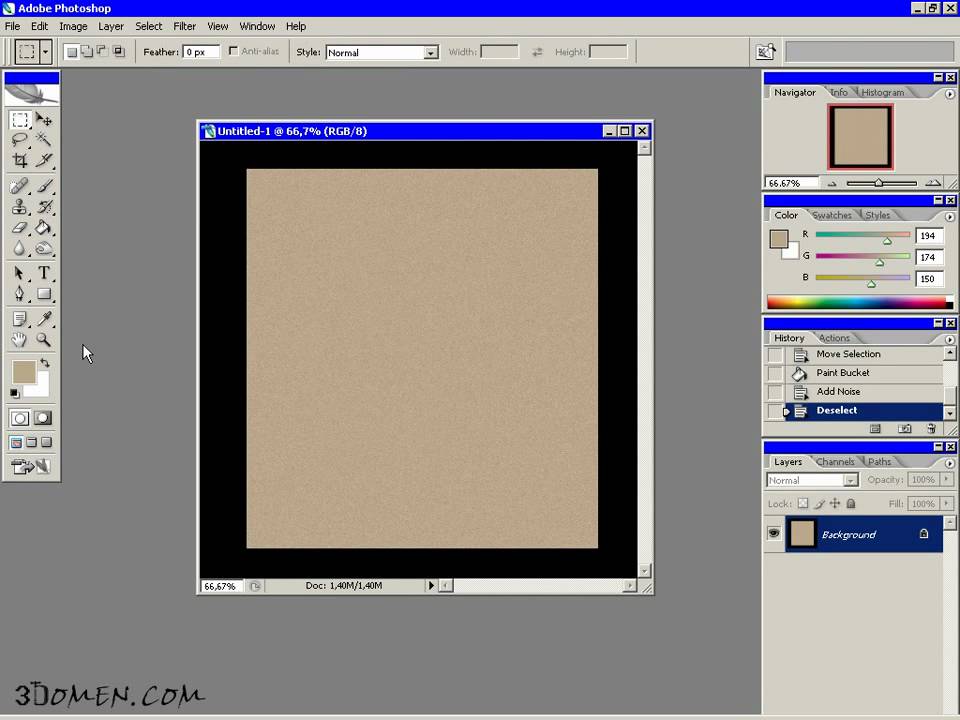Open the tool preset picker arrow

click(x=45, y=52)
